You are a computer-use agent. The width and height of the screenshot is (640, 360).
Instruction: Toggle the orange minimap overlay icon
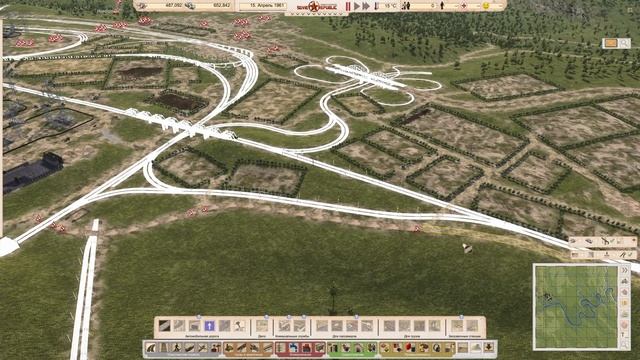(x=624, y=302)
